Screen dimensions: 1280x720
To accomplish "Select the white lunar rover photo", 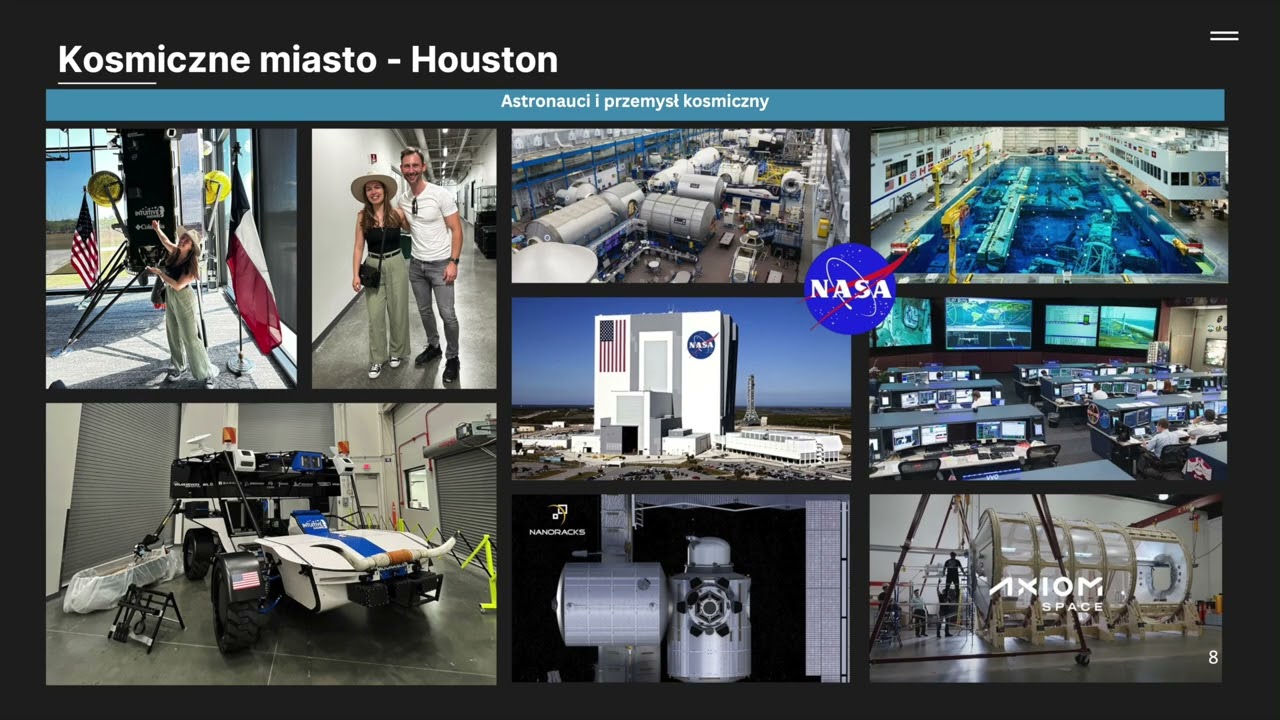I will (271, 544).
